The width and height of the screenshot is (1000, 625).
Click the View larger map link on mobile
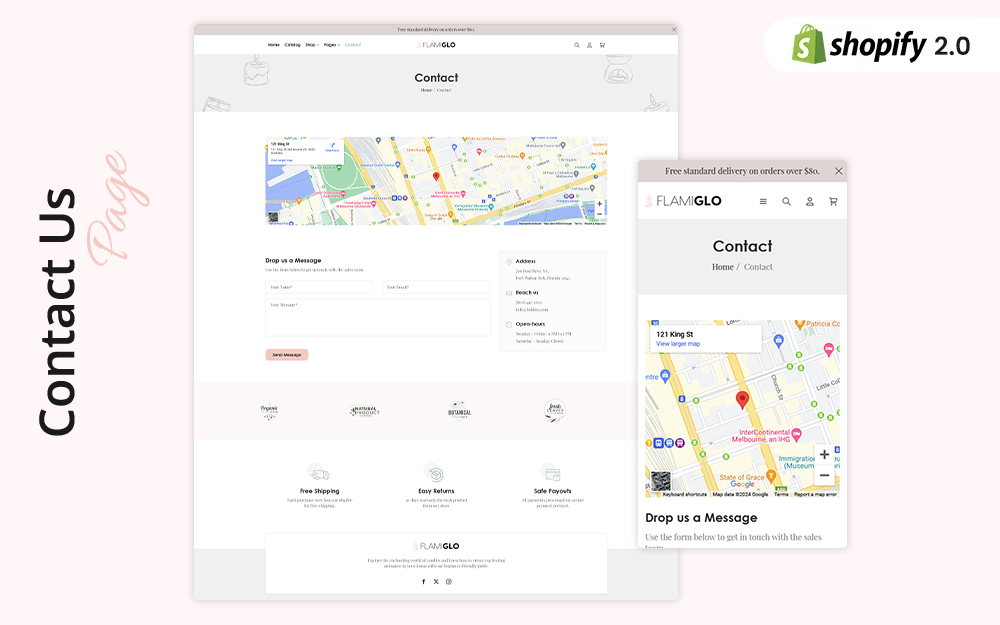pos(678,344)
